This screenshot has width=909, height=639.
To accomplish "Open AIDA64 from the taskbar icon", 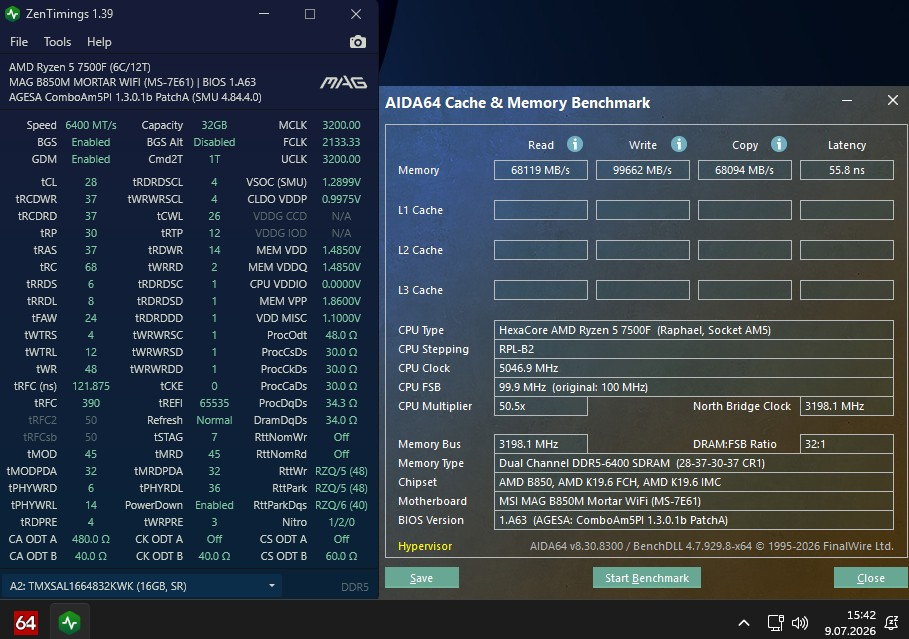I will 26,623.
